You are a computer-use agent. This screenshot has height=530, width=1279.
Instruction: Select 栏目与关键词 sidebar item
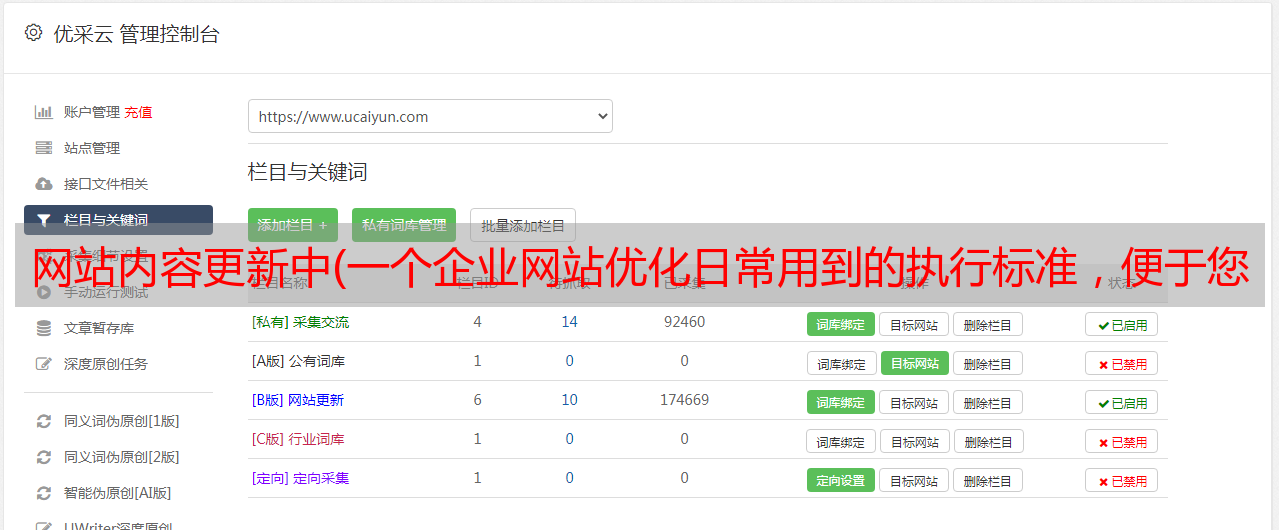coord(118,220)
